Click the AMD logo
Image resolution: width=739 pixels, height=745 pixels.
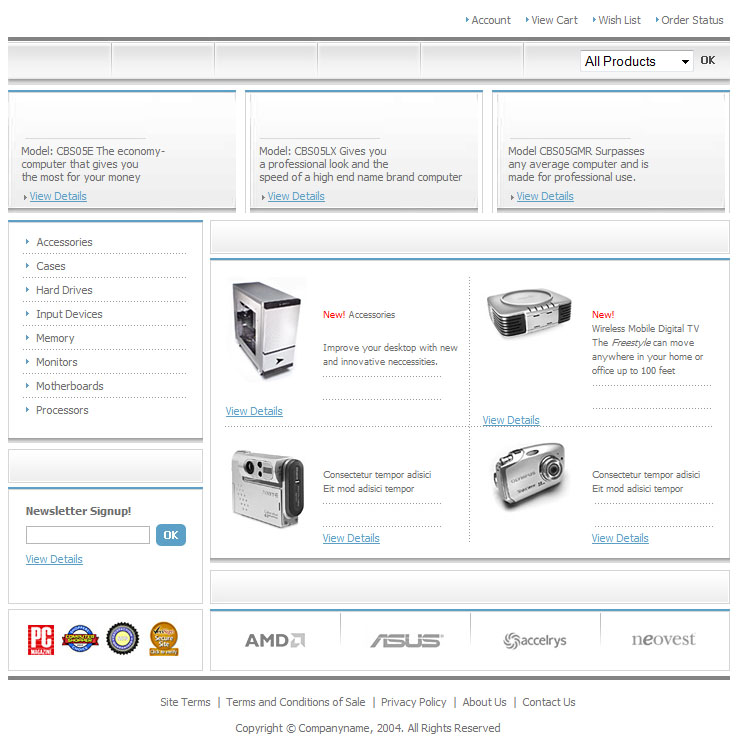pos(275,640)
